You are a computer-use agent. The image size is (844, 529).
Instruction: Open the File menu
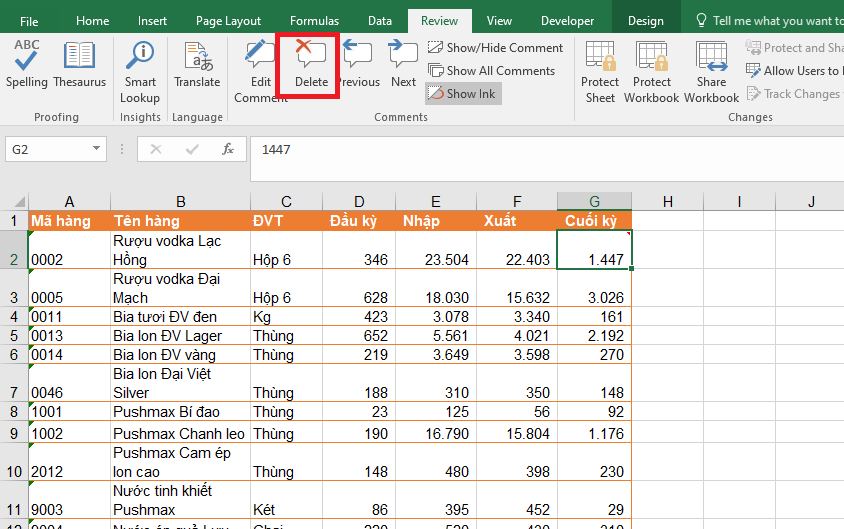click(x=29, y=21)
